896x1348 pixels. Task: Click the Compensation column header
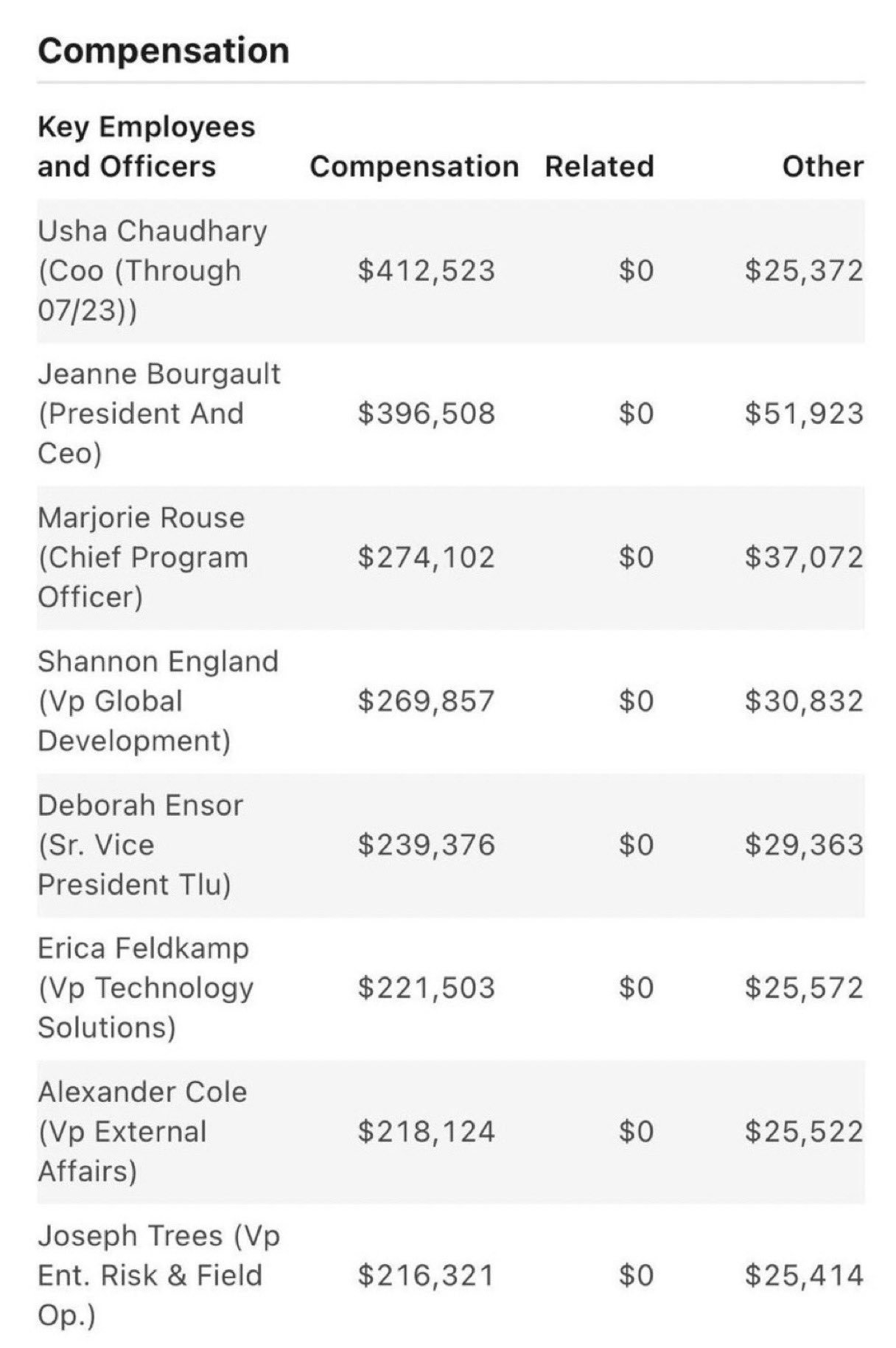pyautogui.click(x=414, y=167)
